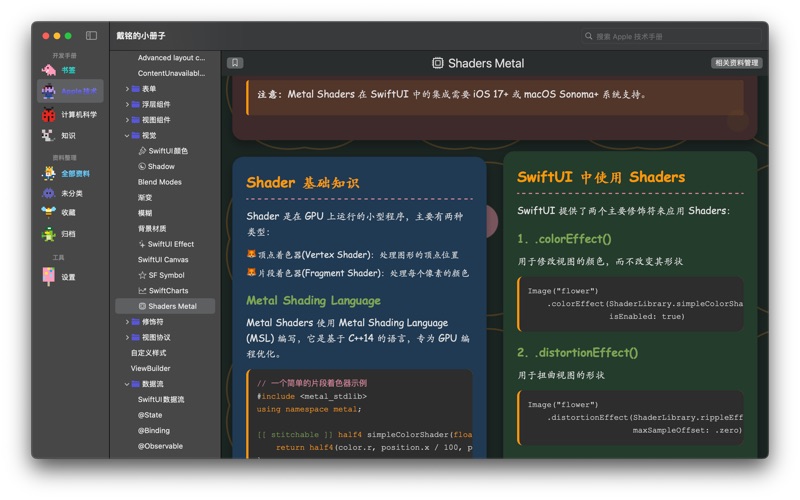Screen dimensions: 800x500
Task: Click the 相关资料管理 button
Action: 736,63
